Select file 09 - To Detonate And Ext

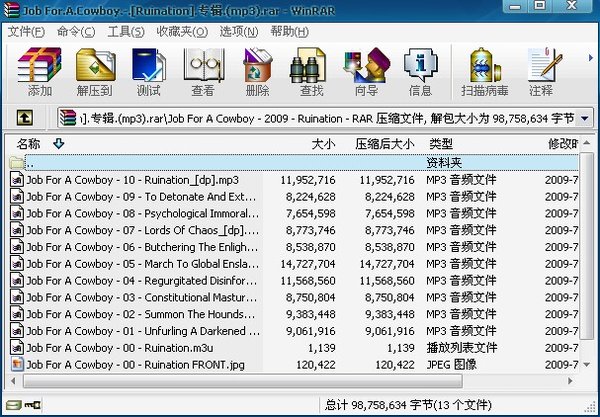[x=141, y=197]
